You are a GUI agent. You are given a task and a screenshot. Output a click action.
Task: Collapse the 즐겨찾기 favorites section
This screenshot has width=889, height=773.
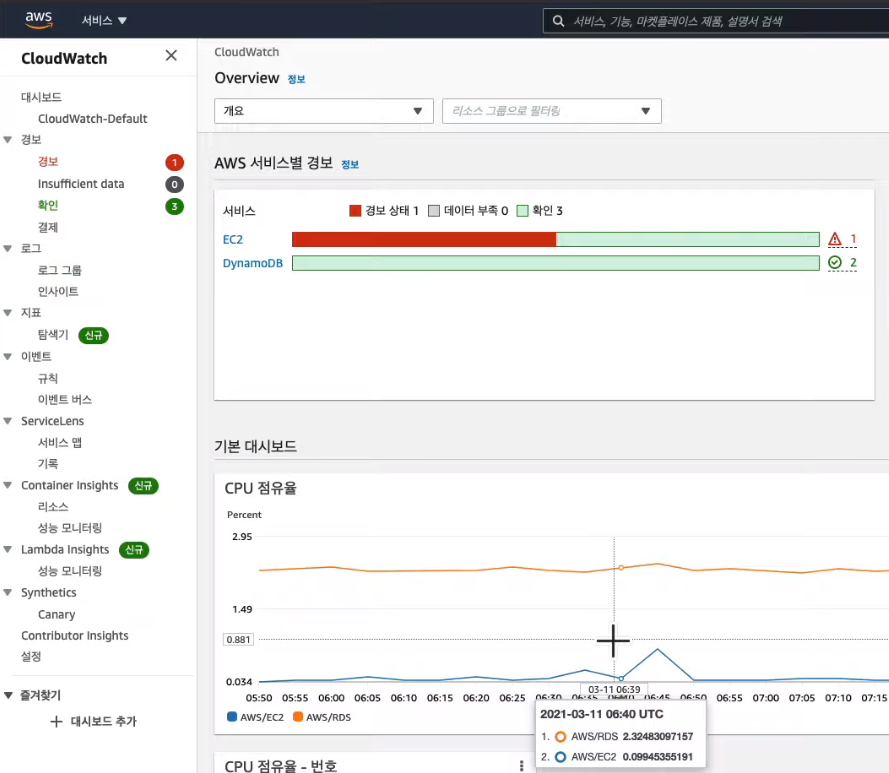tap(8, 695)
